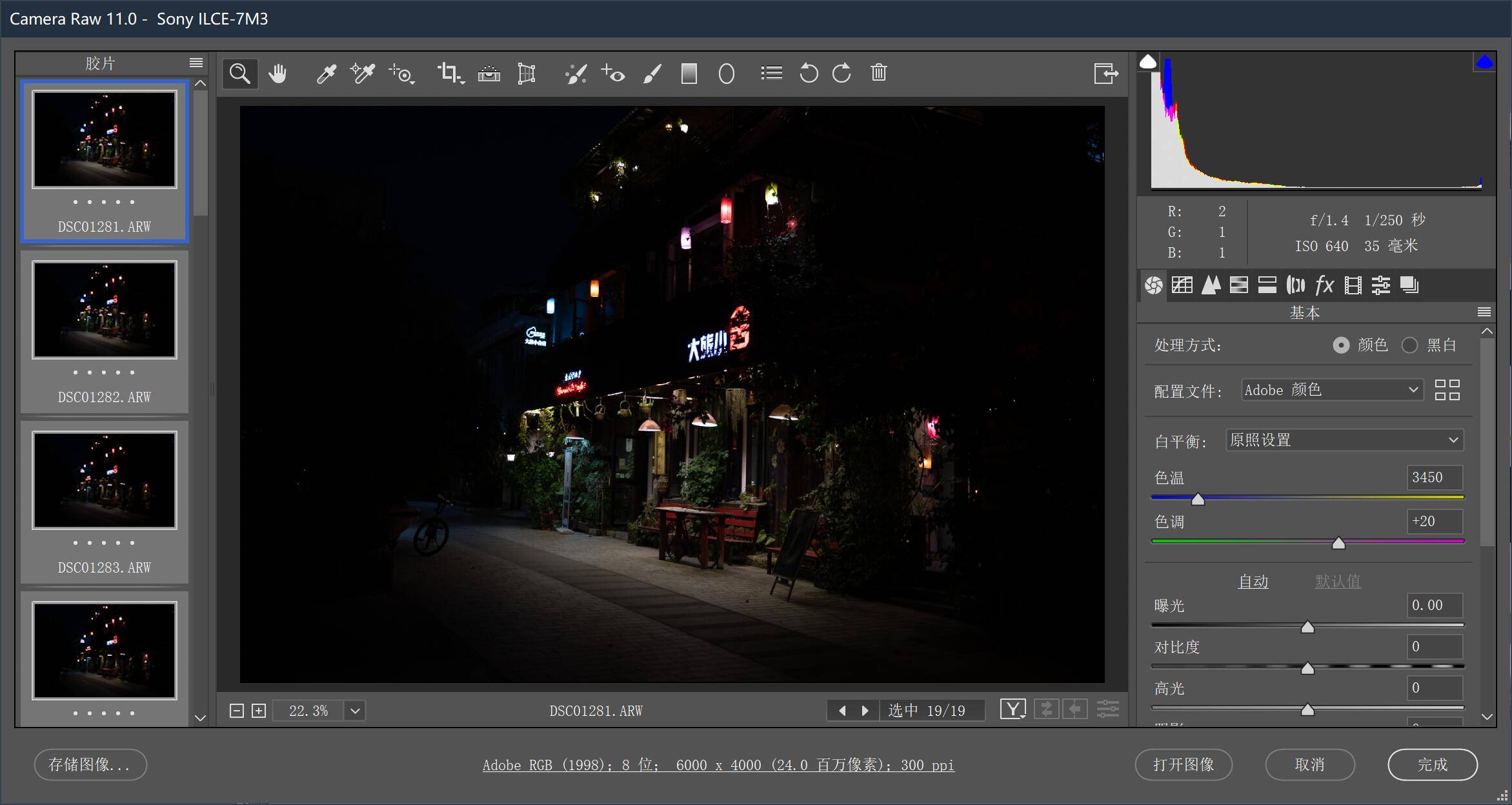Select the Crop tool
Viewport: 1512px width, 805px height.
449,73
